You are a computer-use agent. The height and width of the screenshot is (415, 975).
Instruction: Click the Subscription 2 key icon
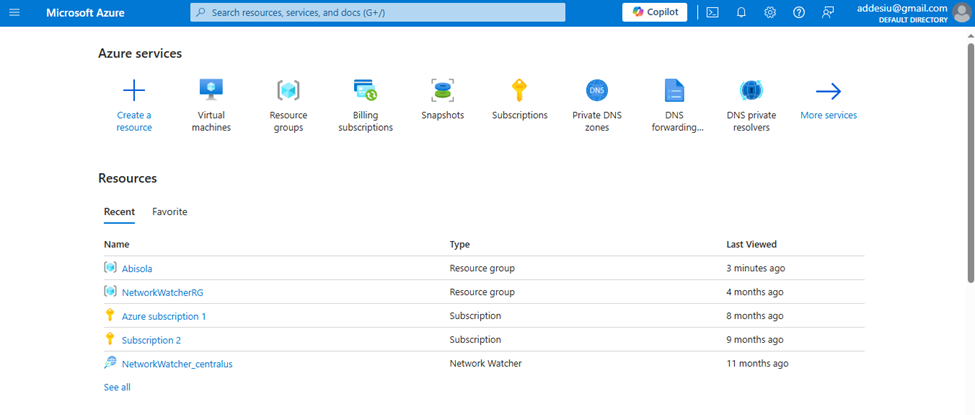[x=110, y=339]
